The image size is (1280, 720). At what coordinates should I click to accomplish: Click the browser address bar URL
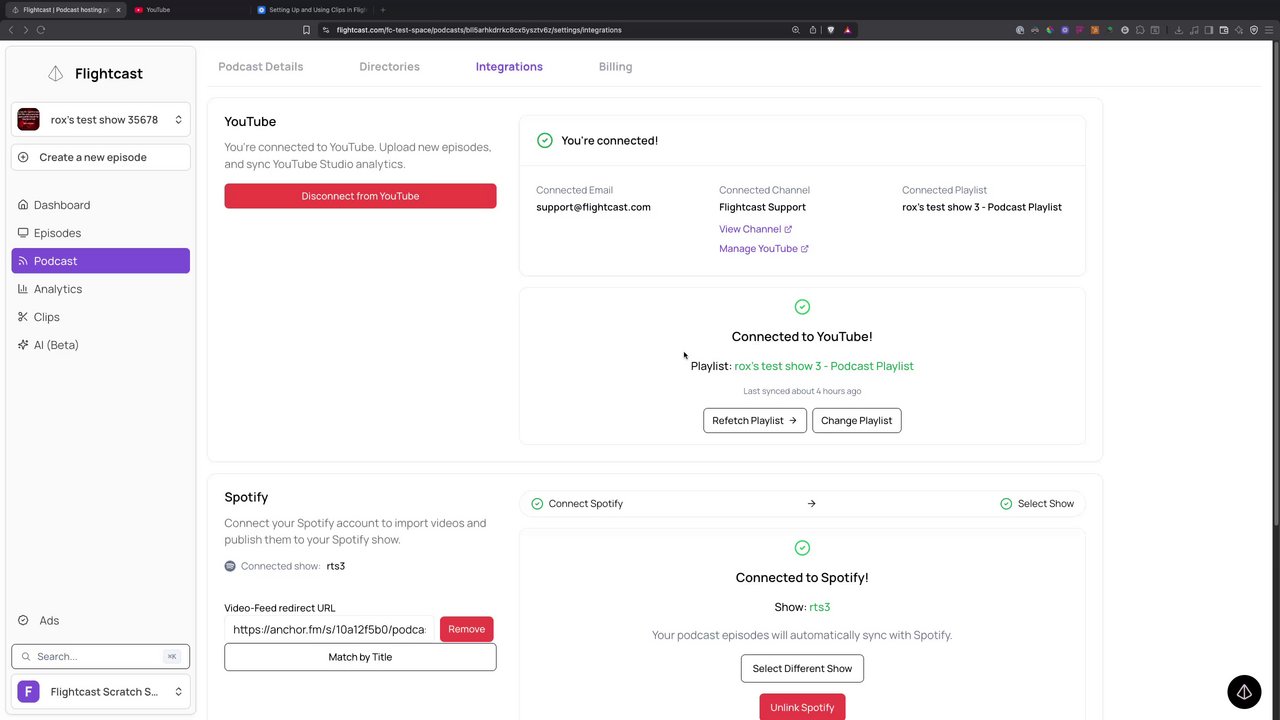(479, 30)
